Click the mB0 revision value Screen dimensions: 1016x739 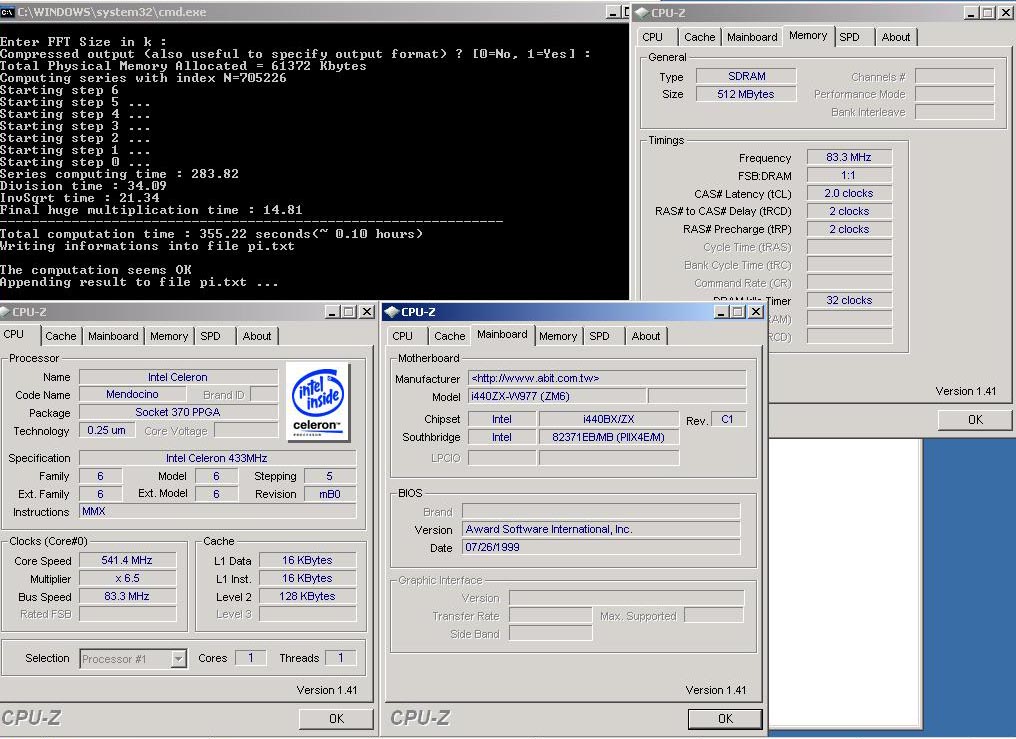point(330,494)
